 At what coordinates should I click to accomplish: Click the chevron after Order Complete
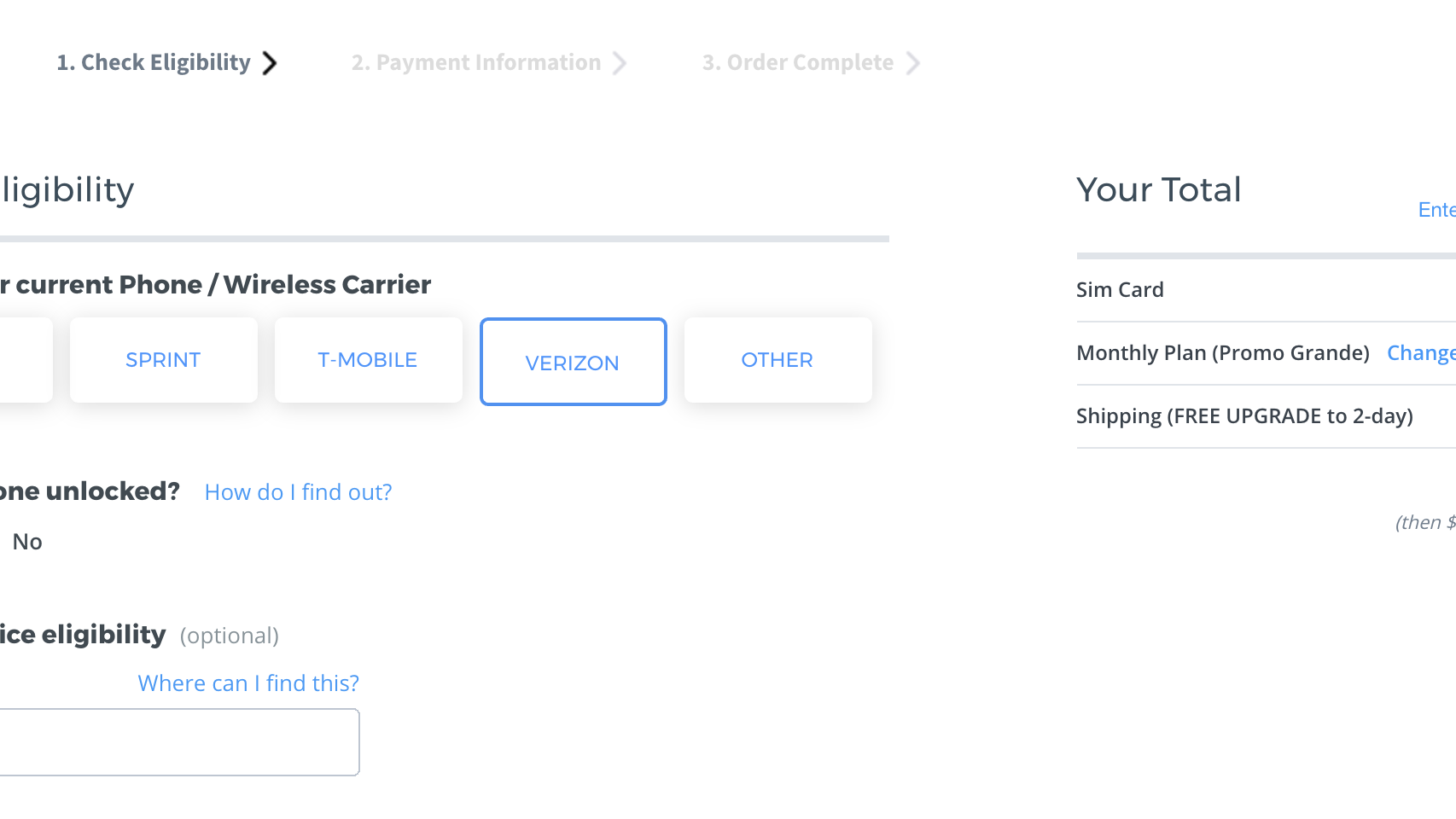(913, 63)
